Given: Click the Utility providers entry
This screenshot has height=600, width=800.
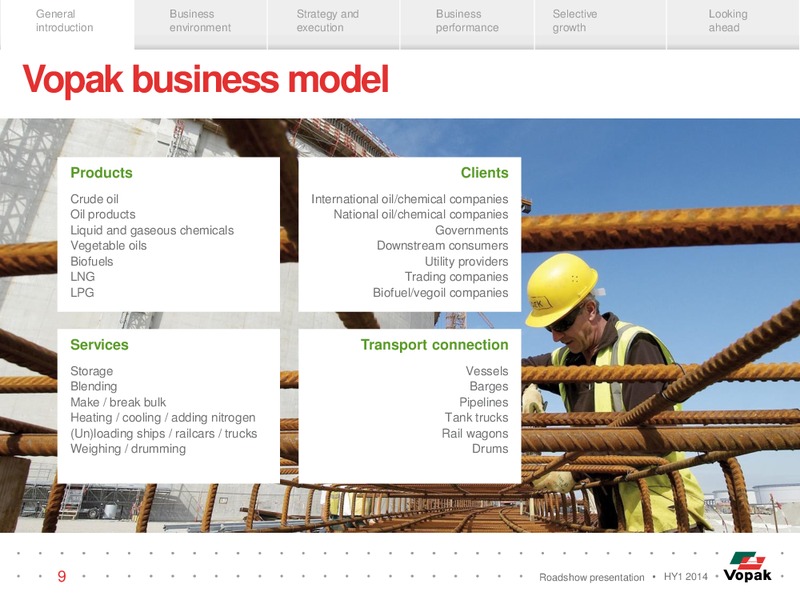Looking at the screenshot, I should (466, 261).
